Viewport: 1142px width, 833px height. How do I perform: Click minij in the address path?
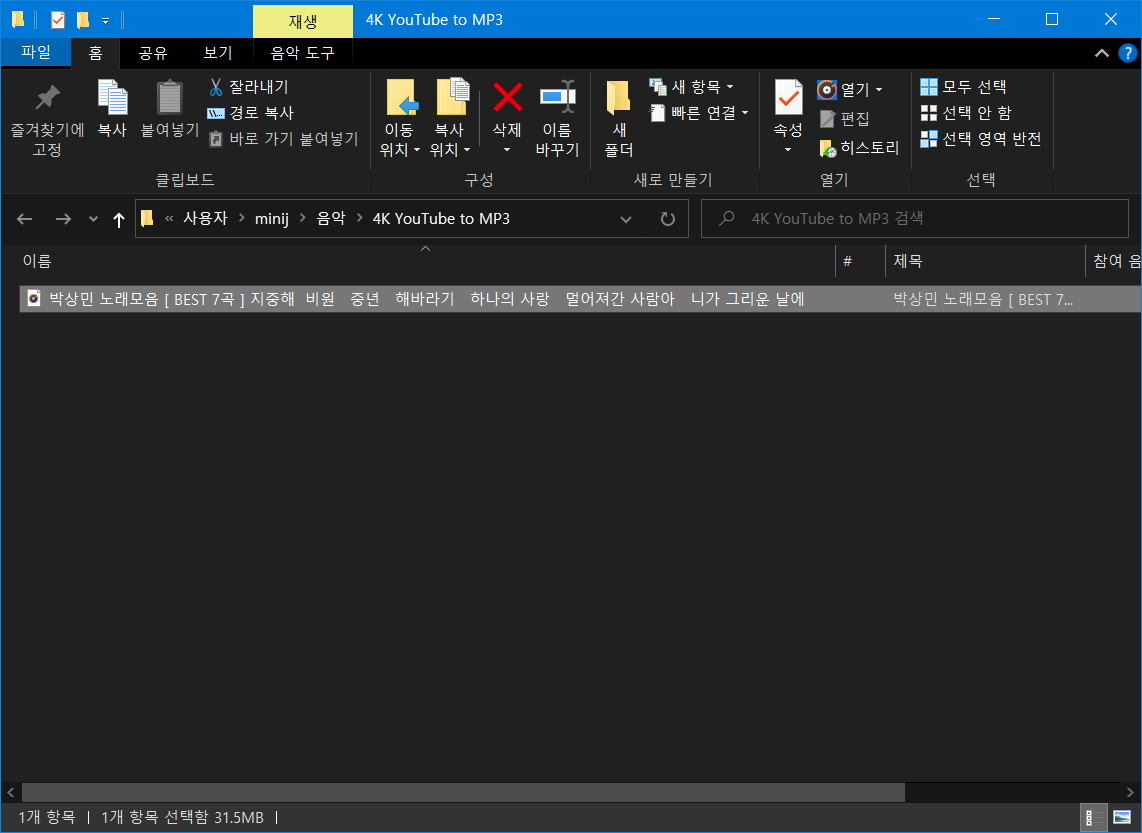point(272,218)
